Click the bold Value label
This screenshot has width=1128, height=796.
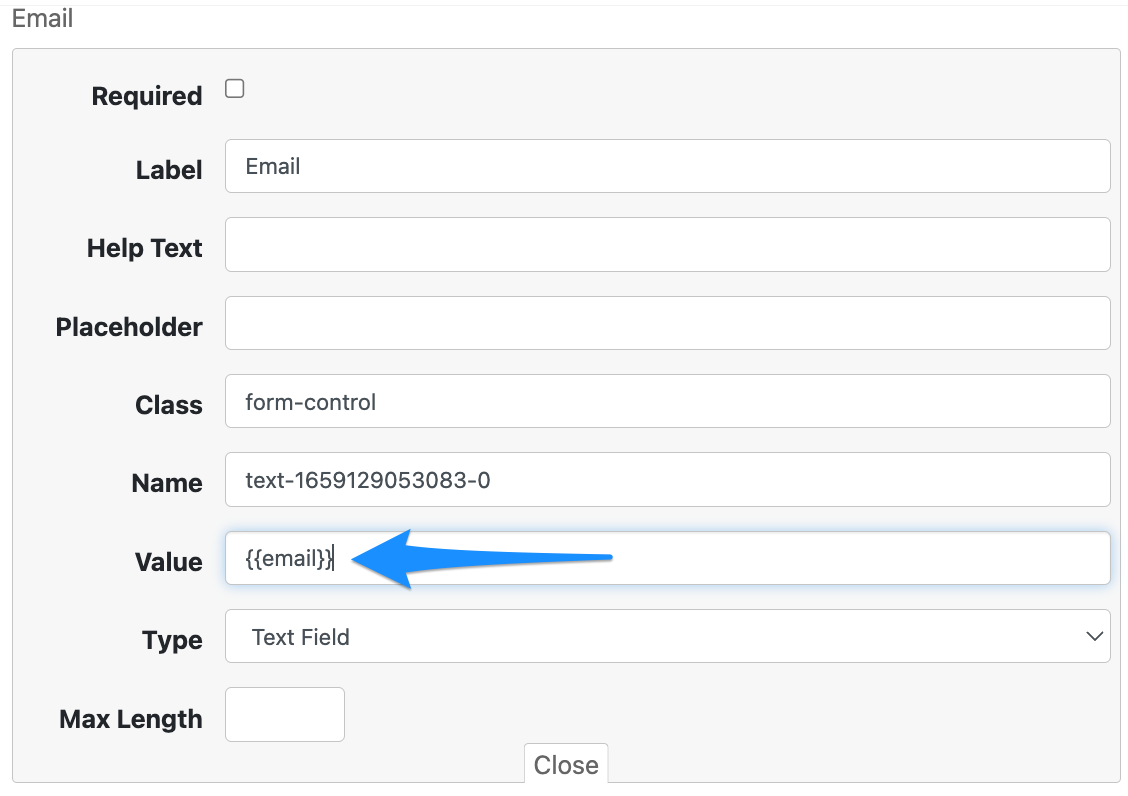click(x=168, y=562)
